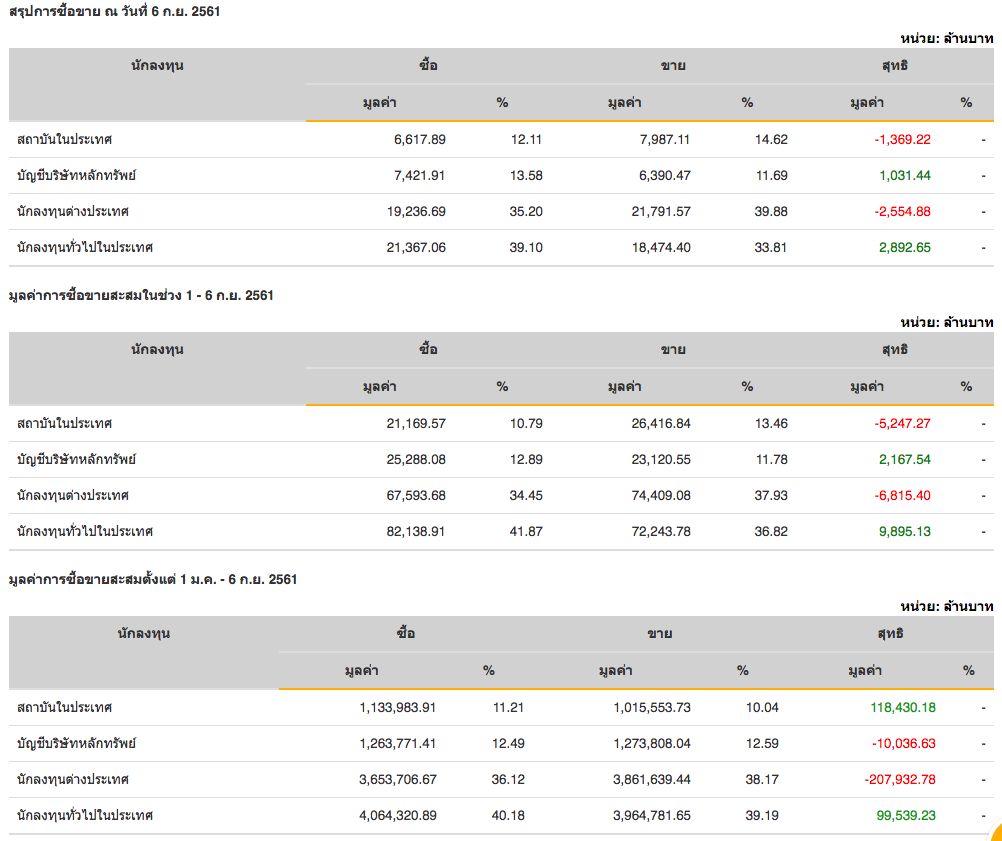Click the sell value 6,390.47 cell
The height and width of the screenshot is (841, 1002).
661,176
